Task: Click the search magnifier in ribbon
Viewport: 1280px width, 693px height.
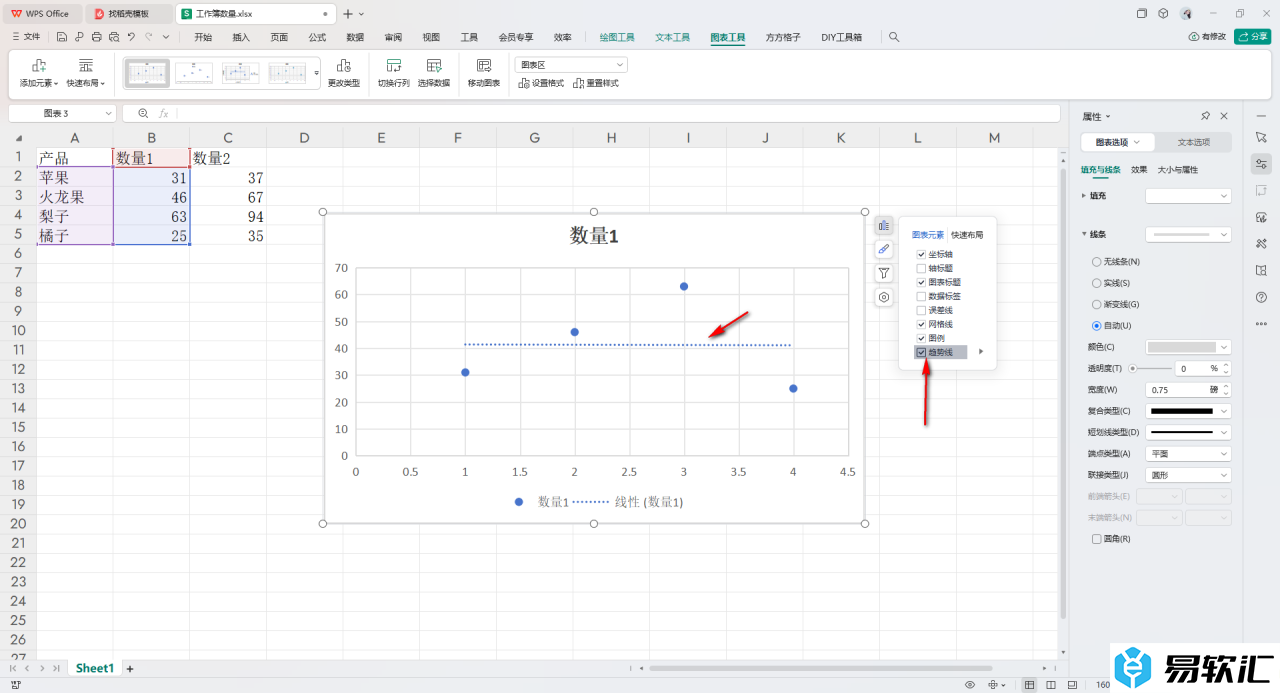Action: point(894,37)
